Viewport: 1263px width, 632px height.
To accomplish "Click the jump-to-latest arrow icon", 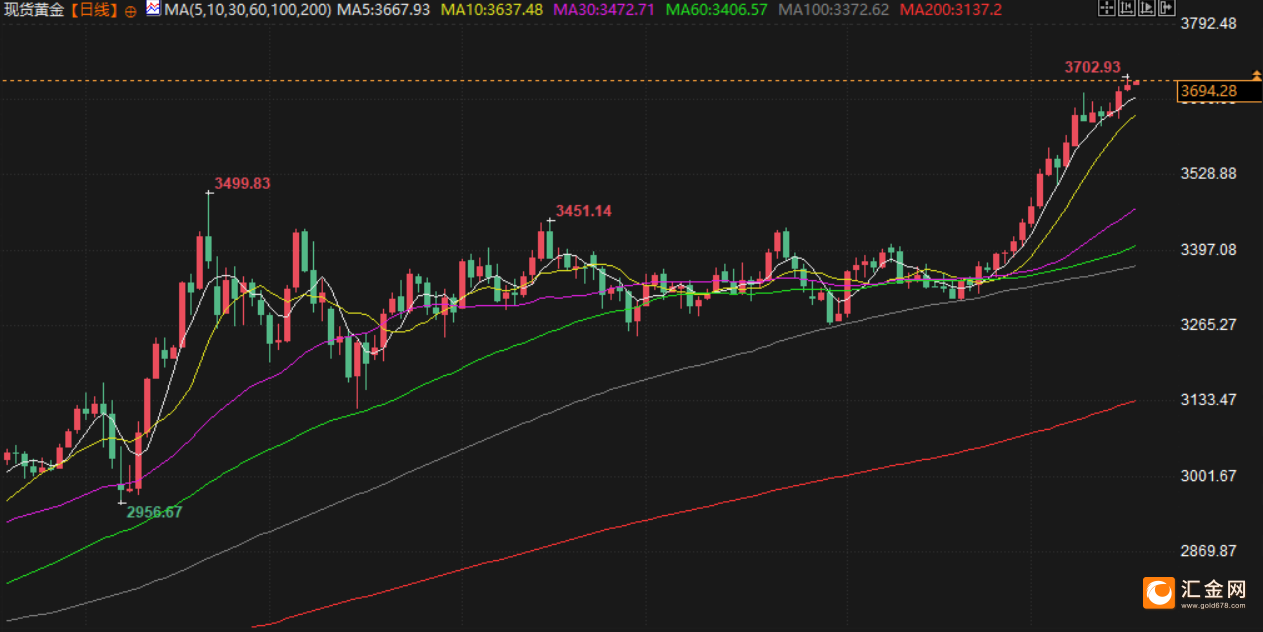I will coord(1167,8).
